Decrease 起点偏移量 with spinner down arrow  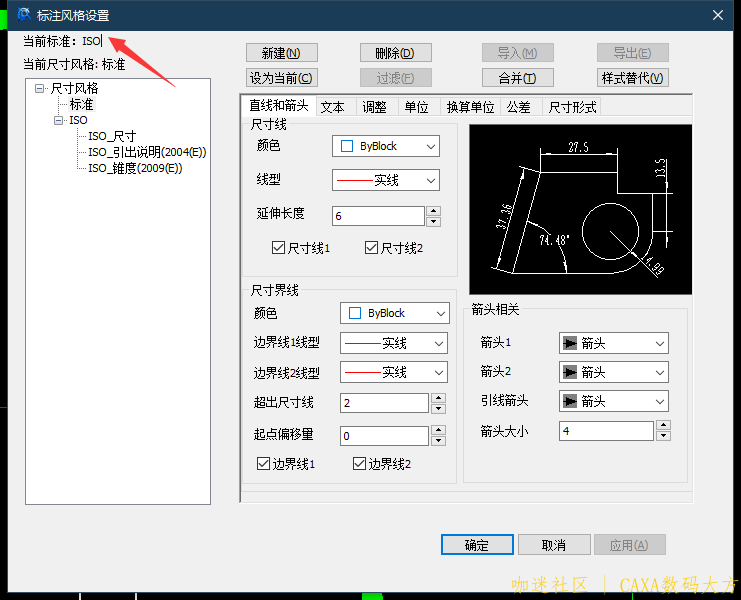coord(437,441)
